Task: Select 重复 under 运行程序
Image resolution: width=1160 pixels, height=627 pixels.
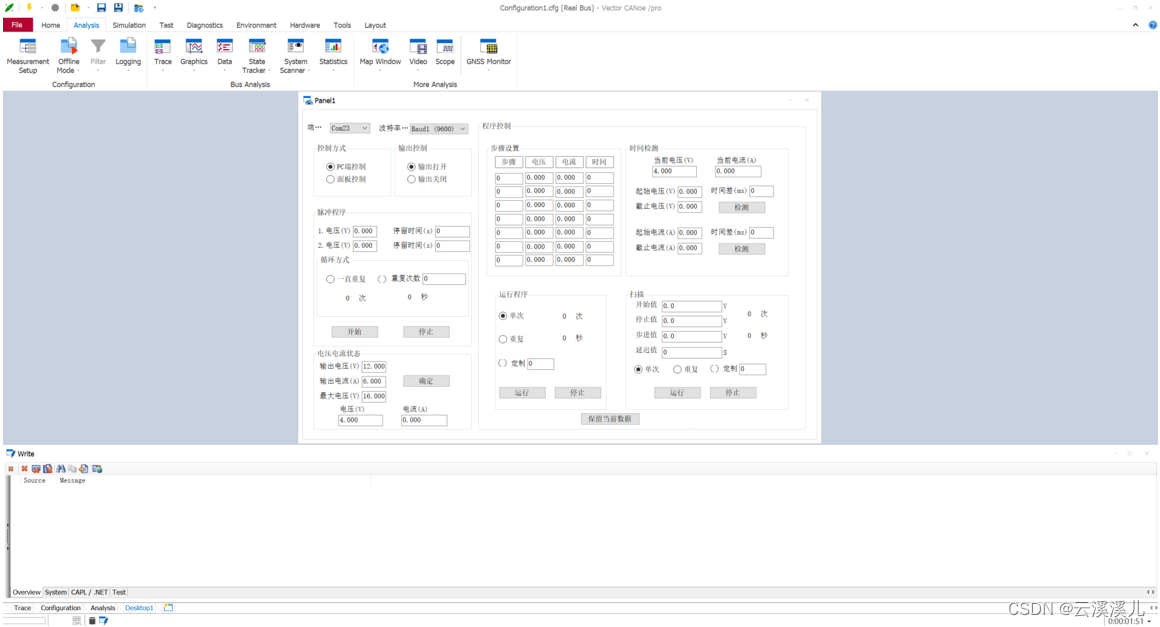Action: pyautogui.click(x=503, y=339)
